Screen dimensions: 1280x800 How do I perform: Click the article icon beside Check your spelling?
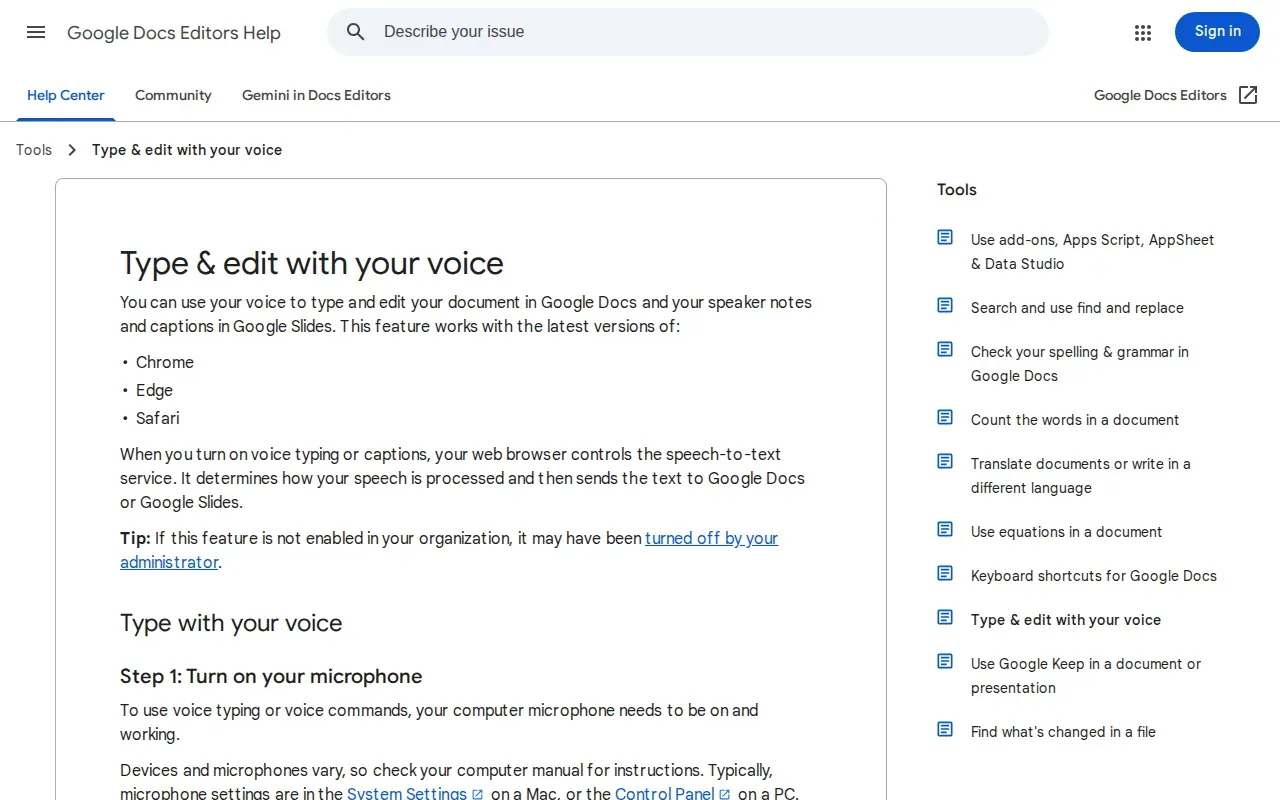[x=945, y=349]
